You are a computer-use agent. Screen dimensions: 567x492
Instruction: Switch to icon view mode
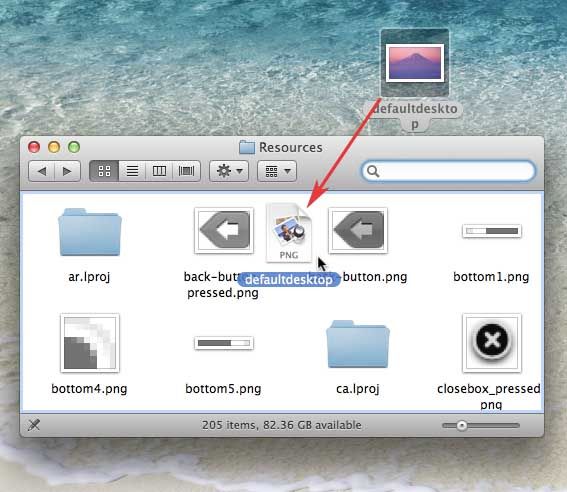coord(104,171)
